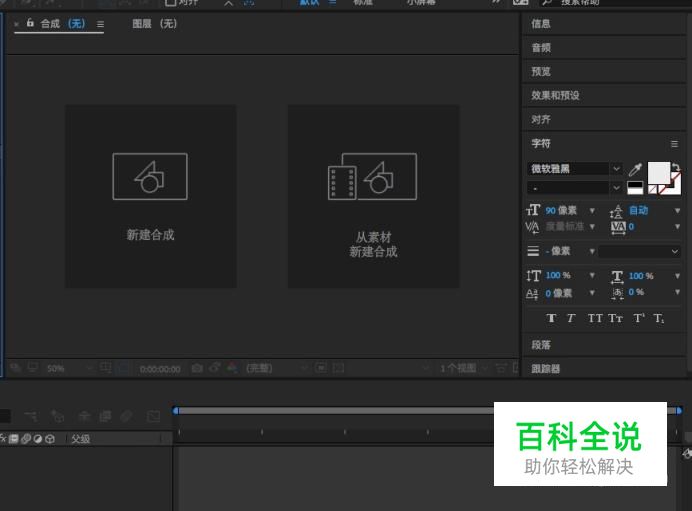The width and height of the screenshot is (692, 511).
Task: Edit the 自动 leading value
Action: pyautogui.click(x=638, y=210)
